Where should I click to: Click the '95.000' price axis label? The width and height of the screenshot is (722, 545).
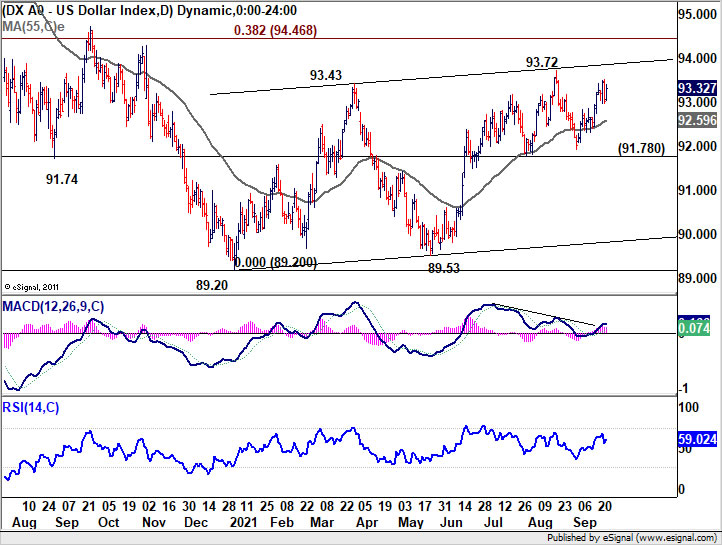click(698, 15)
